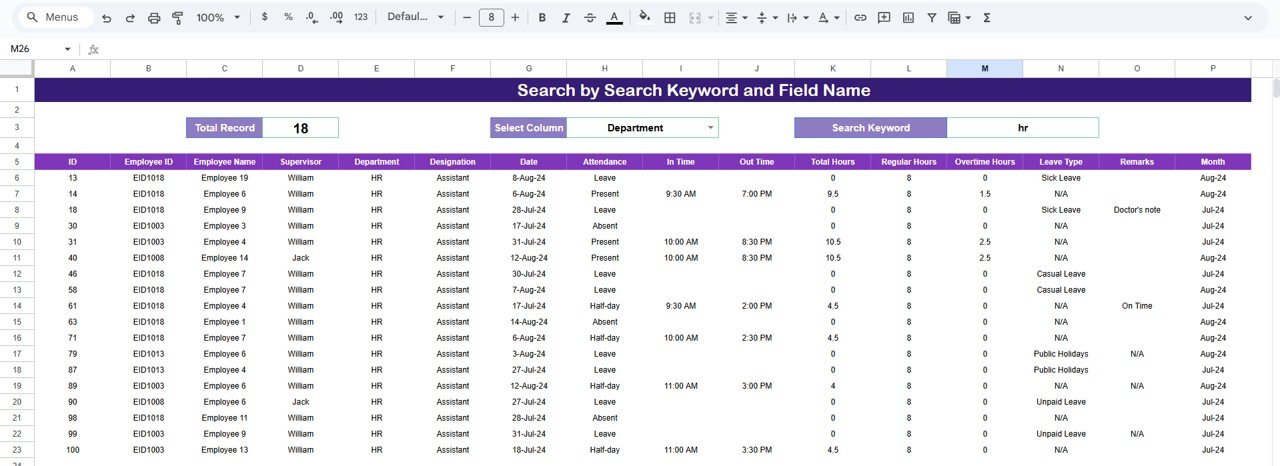Print the spreadsheet with printer icon
Screen dimensions: 1280x466
tap(154, 17)
